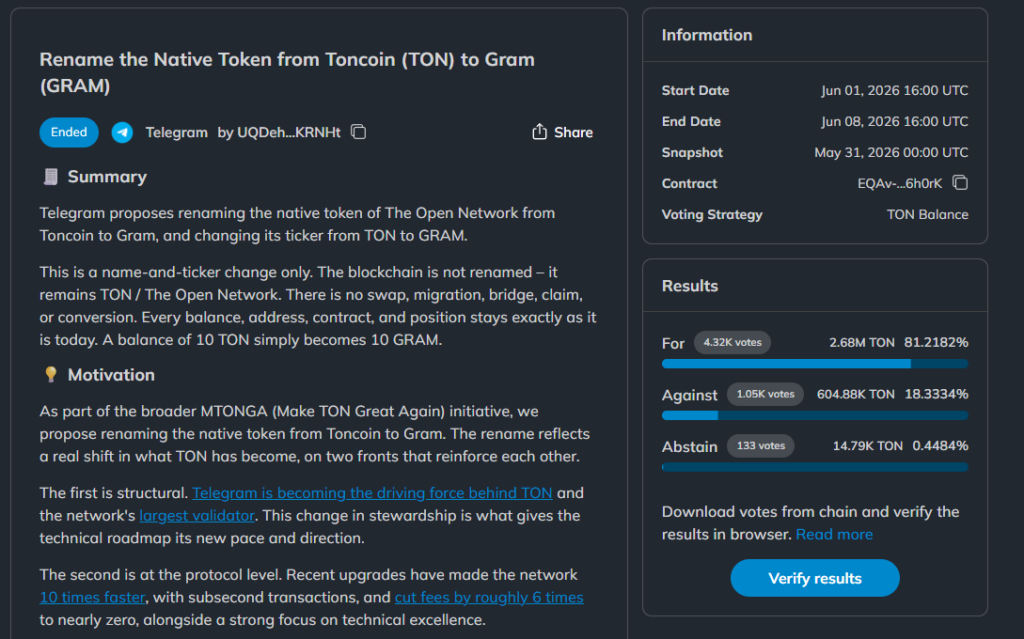The image size is (1024, 639).
Task: Click the Abstain option label
Action: 689,446
